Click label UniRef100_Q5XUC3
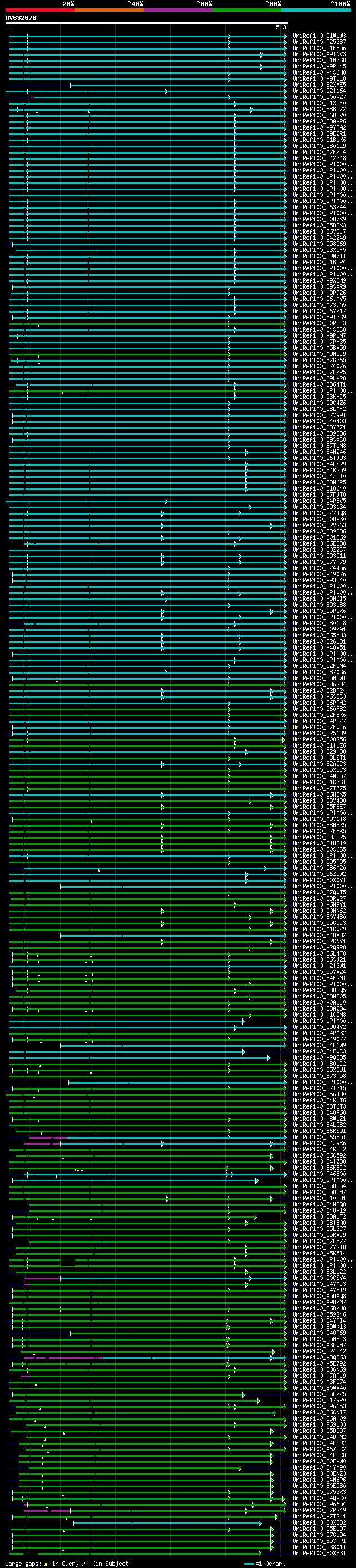 click(319, 770)
